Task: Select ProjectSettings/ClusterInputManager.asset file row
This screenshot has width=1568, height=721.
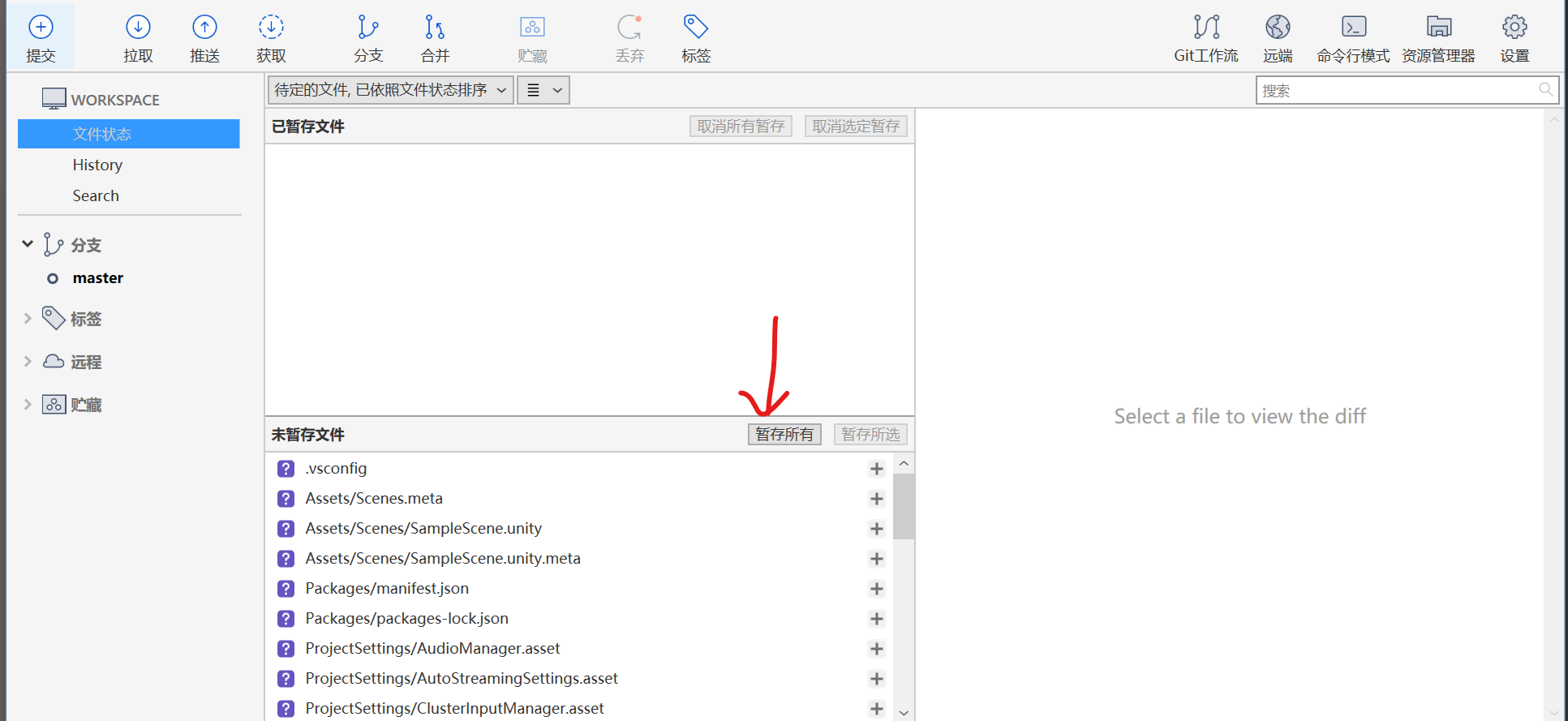Action: click(579, 708)
